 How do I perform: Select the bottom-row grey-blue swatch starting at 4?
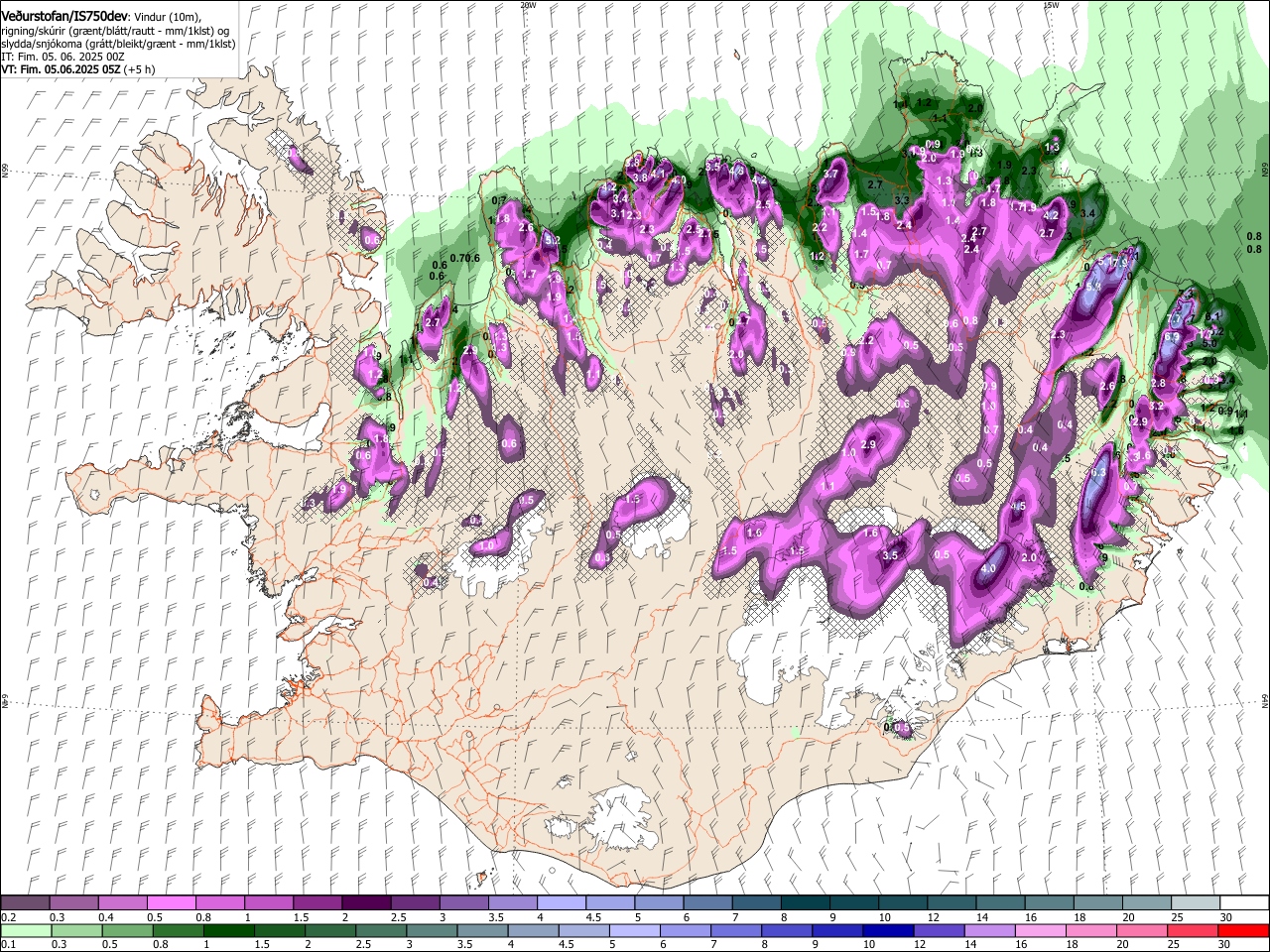(x=533, y=930)
